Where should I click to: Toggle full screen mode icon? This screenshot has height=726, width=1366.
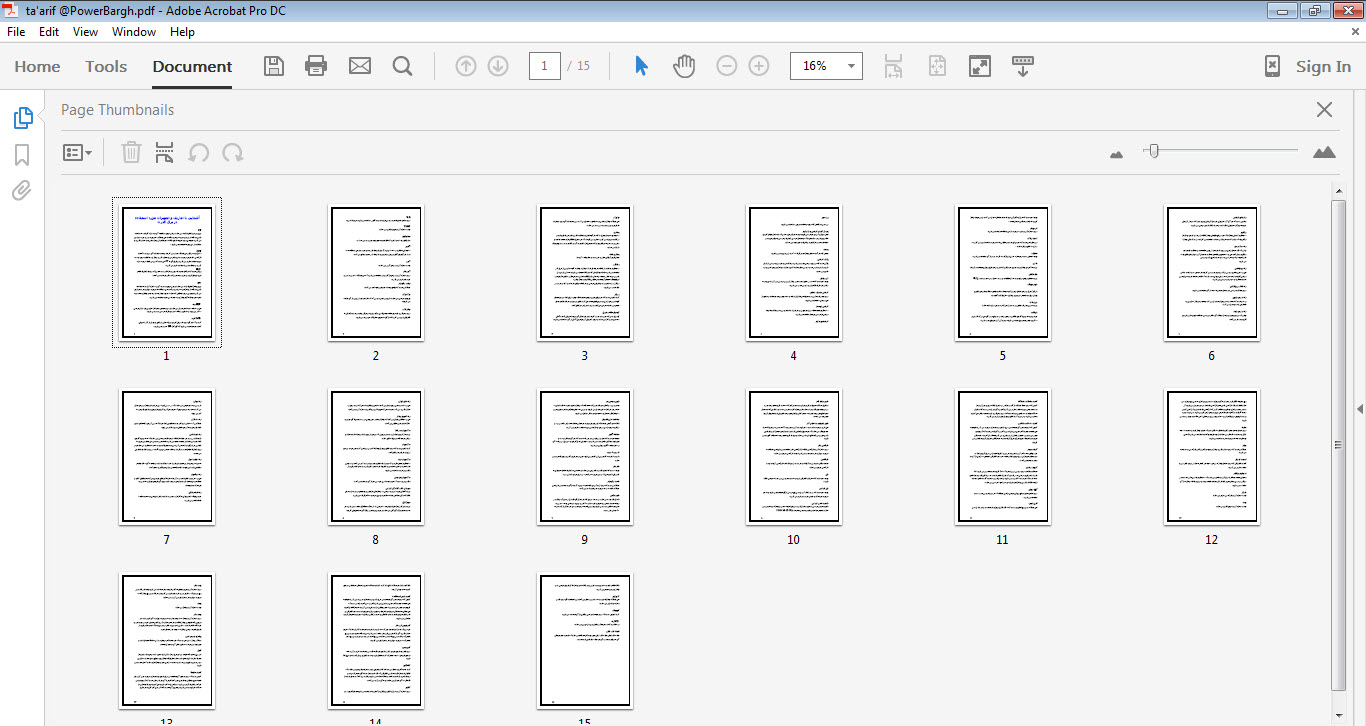pos(980,66)
